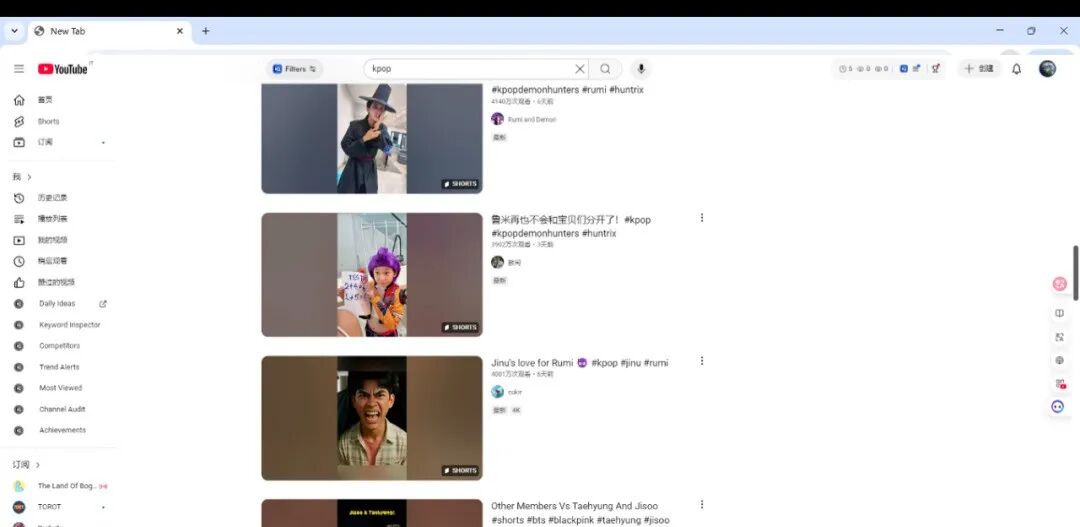Click the search magnifier button
Viewport: 1080px width, 527px height.
605,69
